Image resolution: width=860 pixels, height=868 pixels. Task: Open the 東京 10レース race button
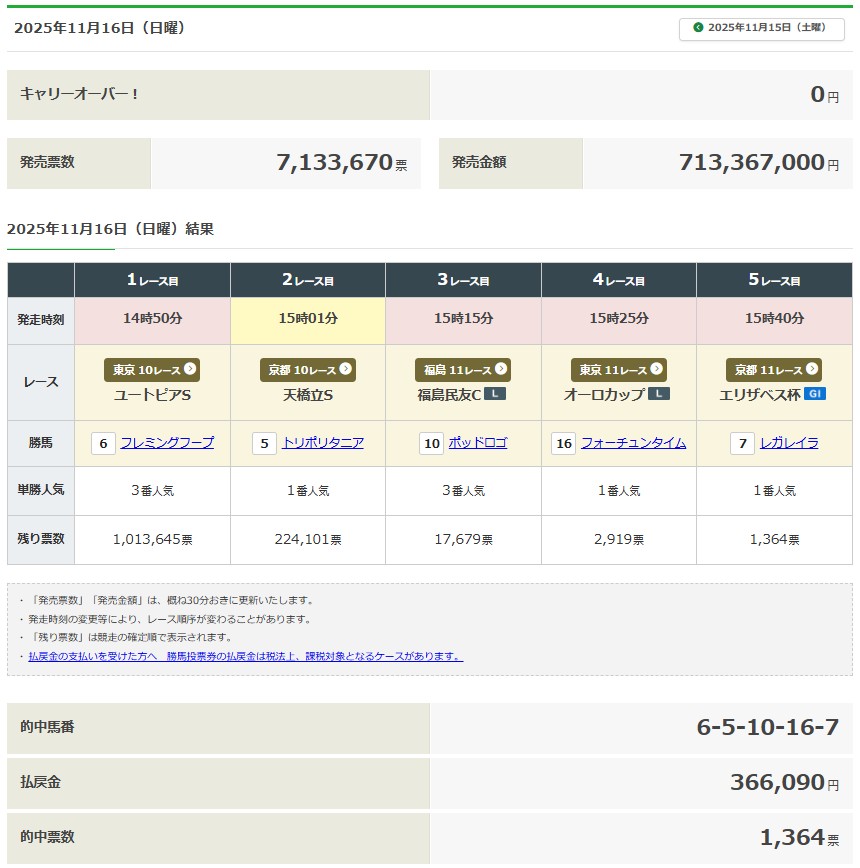pos(152,370)
